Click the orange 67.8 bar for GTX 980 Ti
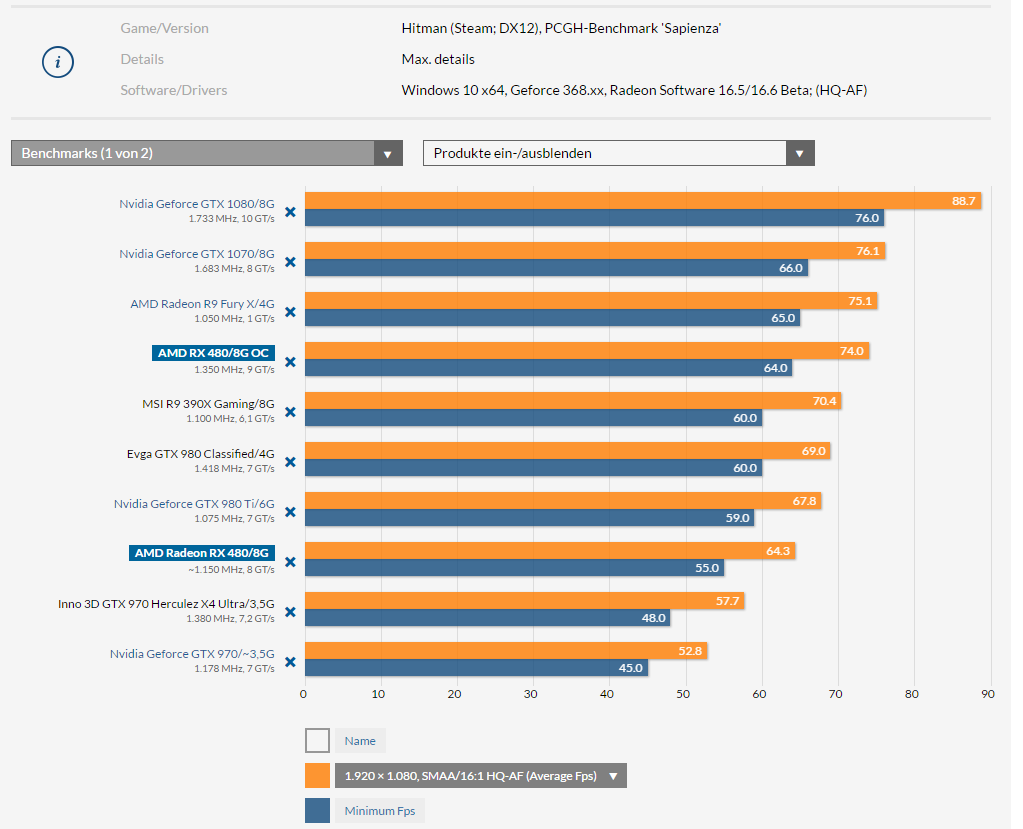Image resolution: width=1023 pixels, height=829 pixels. pos(563,501)
